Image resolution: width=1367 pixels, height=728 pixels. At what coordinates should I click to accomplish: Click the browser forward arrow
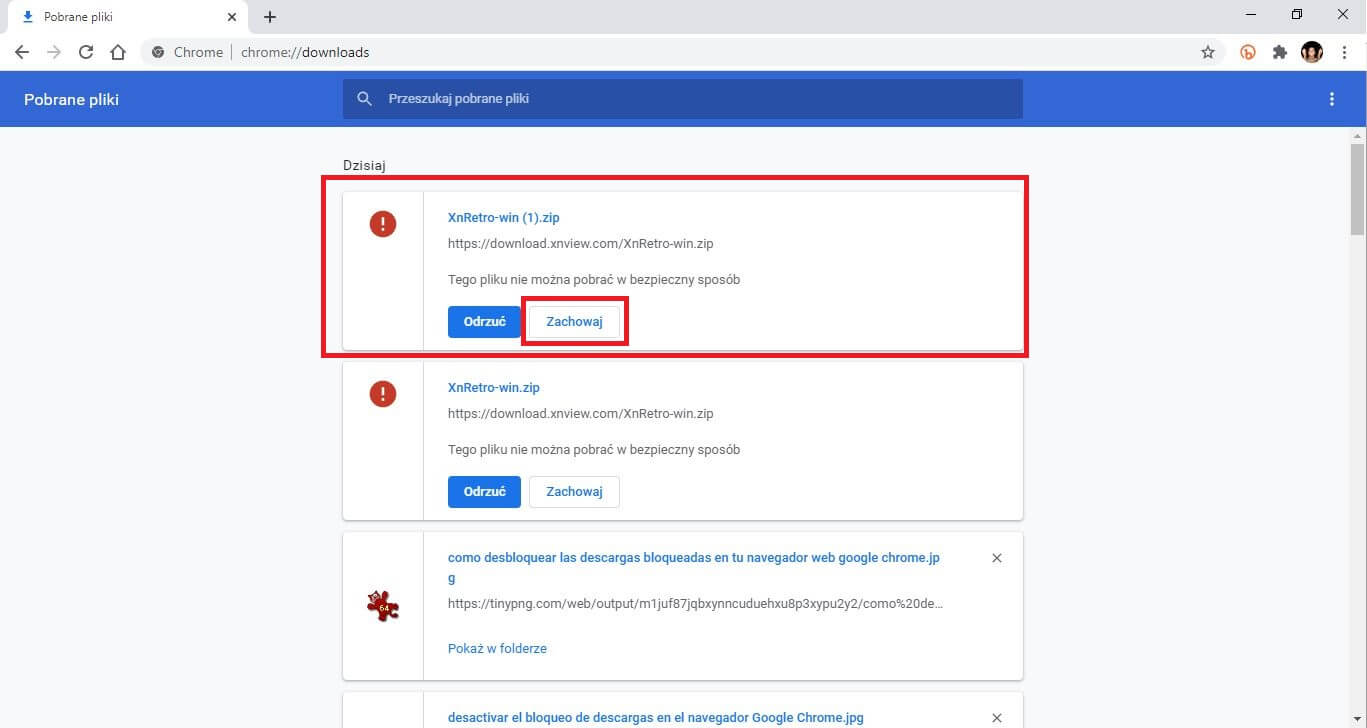click(x=54, y=52)
